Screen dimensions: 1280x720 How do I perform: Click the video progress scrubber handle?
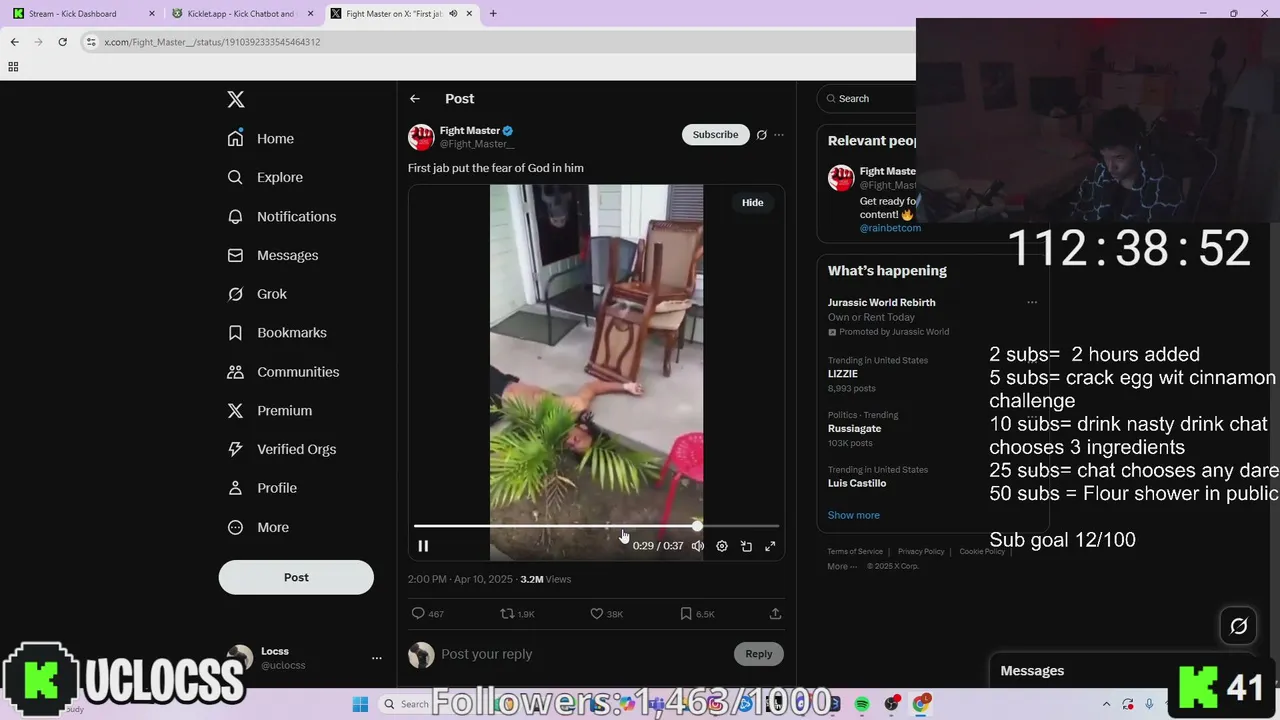click(x=697, y=525)
